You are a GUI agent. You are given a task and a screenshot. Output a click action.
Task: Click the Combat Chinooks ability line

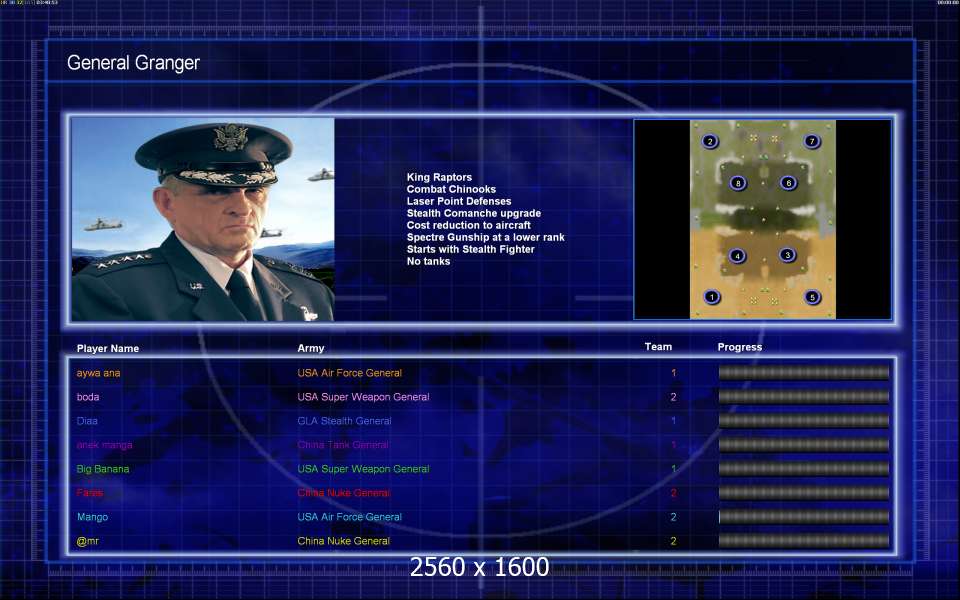[451, 189]
